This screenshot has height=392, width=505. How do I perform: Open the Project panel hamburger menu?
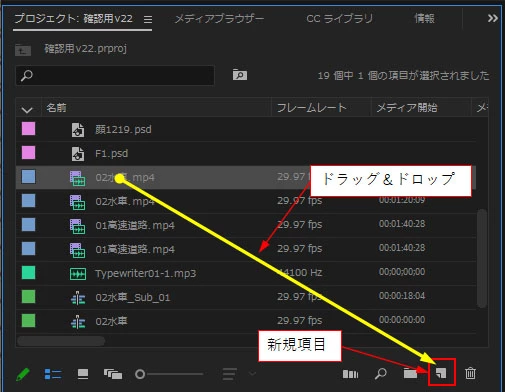pos(148,20)
